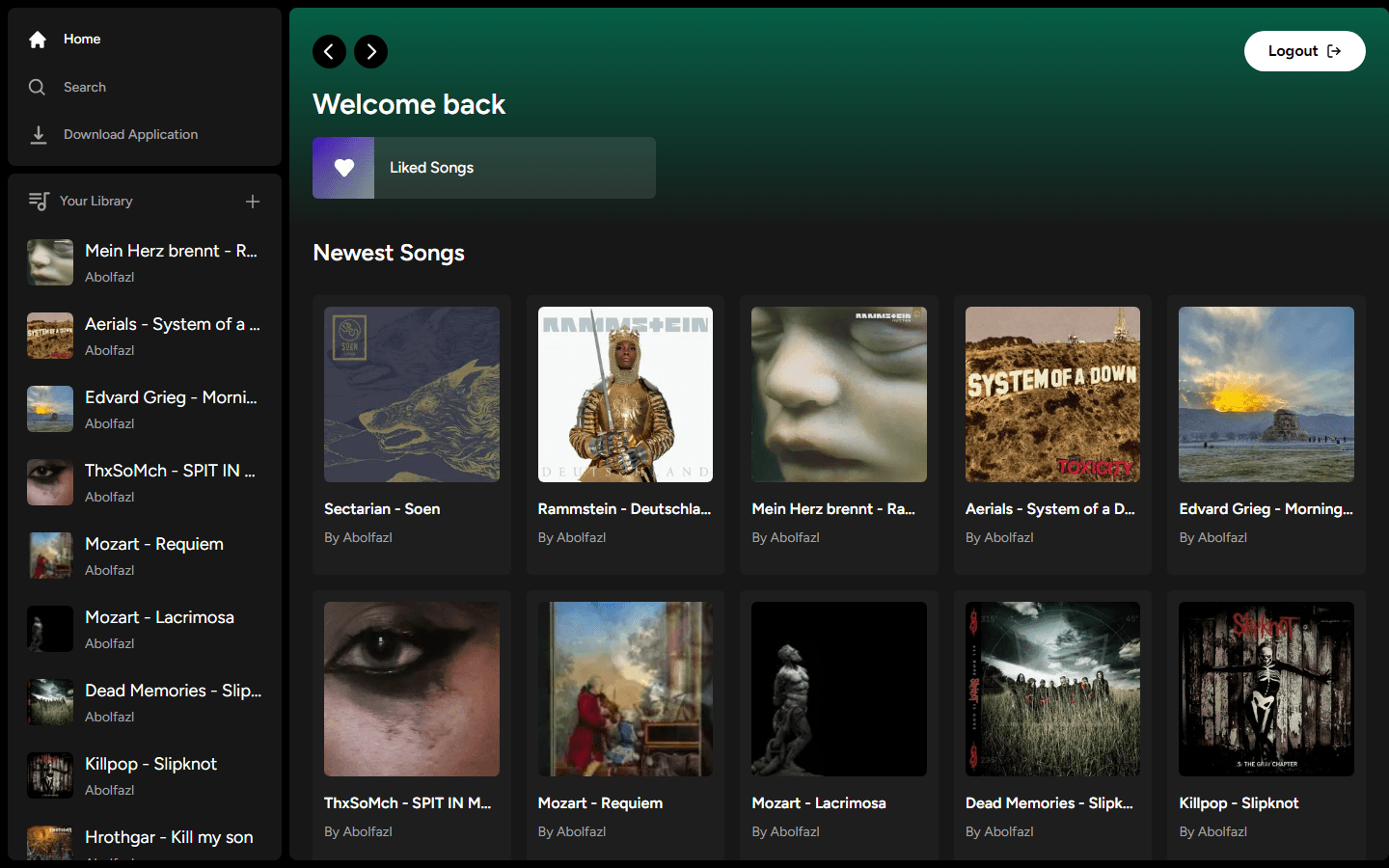1389x868 pixels.
Task: Select Killpop thumbnail in library sidebar
Action: (x=50, y=775)
